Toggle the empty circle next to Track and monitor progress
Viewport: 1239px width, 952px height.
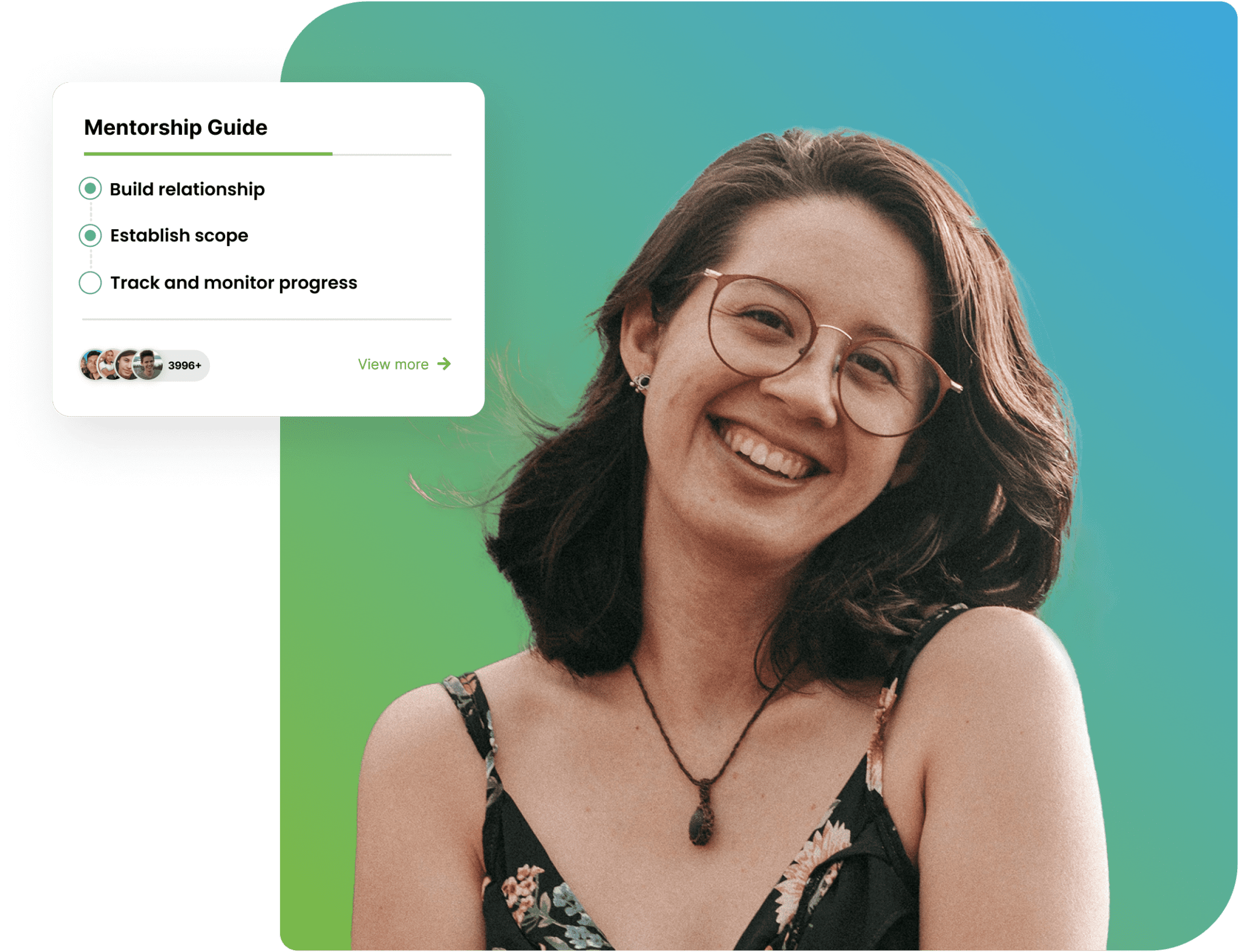[90, 282]
